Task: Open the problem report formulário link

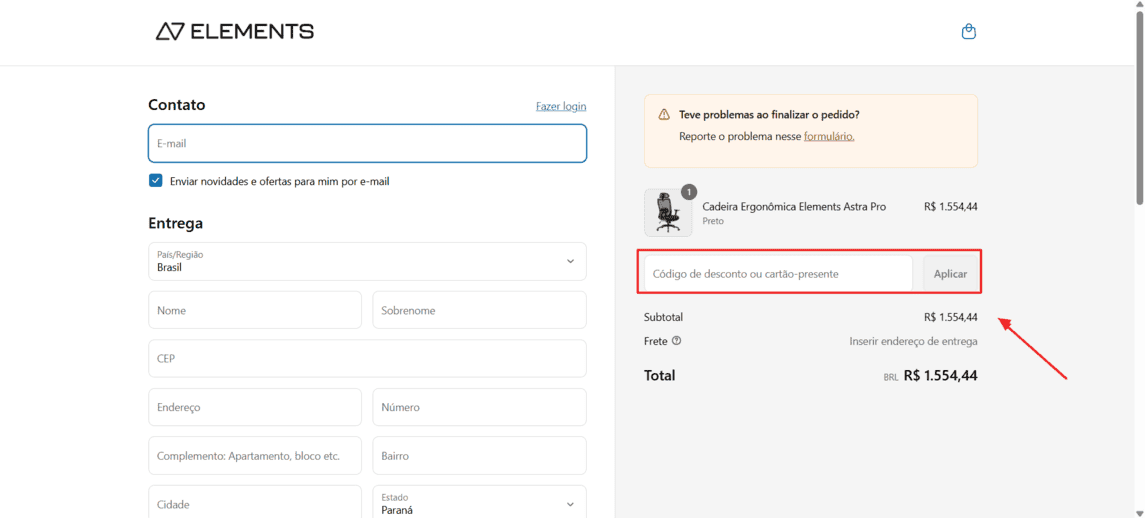Action: coord(829,136)
